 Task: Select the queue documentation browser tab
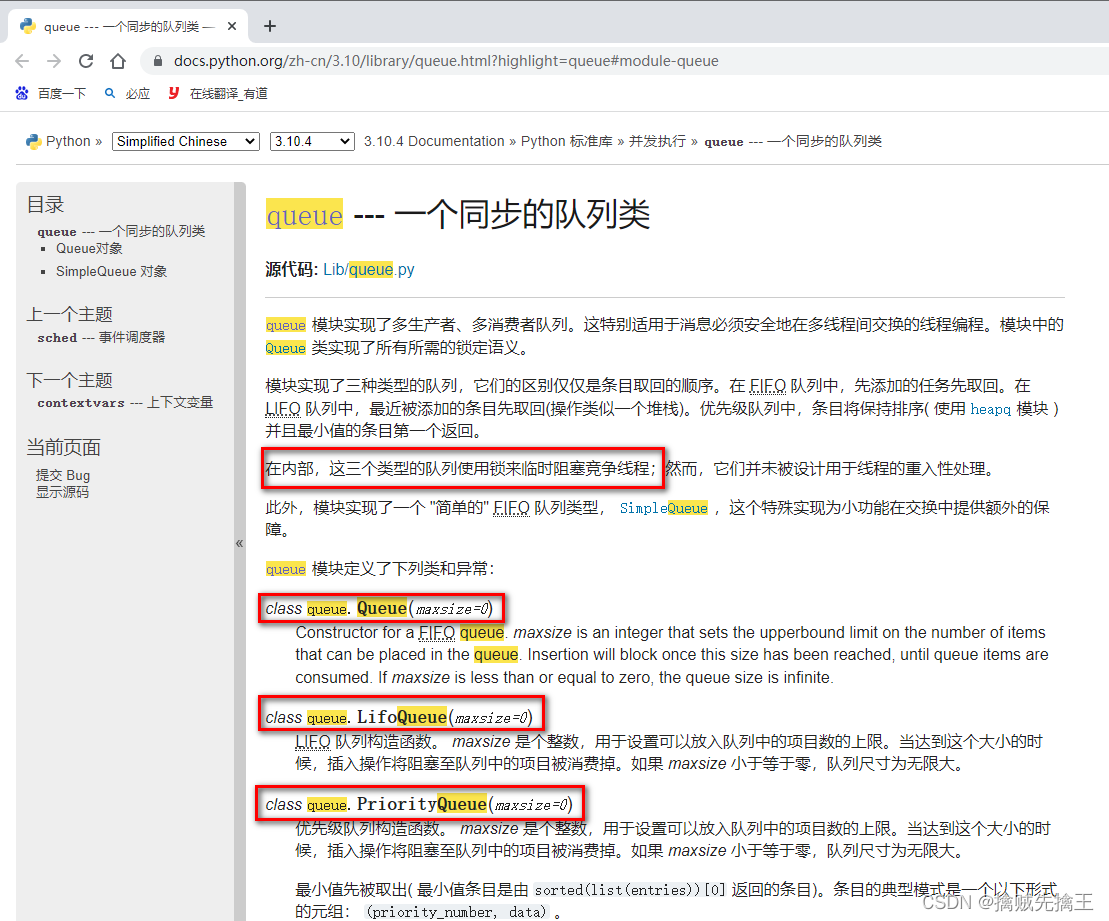click(x=128, y=26)
